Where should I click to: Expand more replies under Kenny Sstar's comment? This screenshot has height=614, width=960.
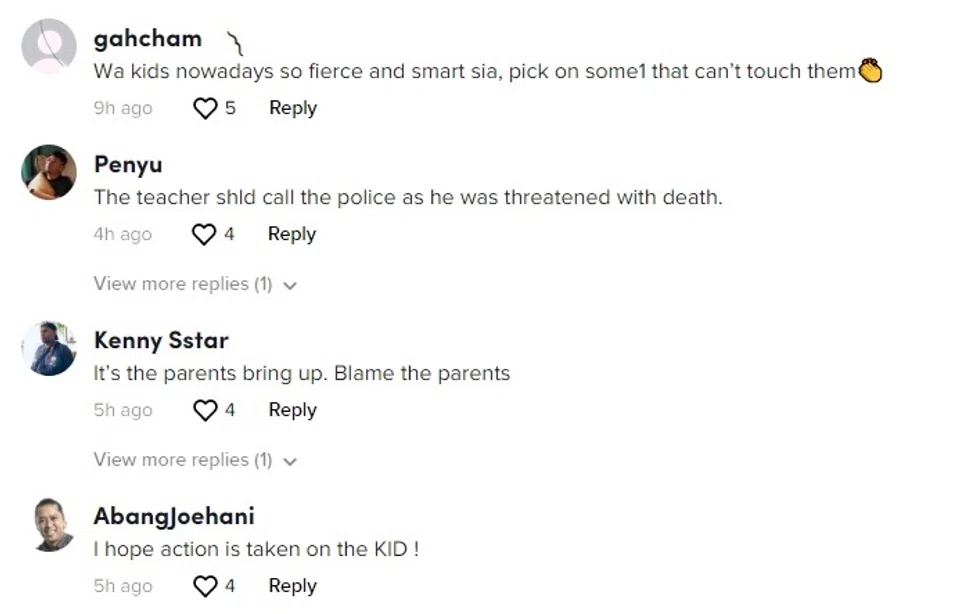pyautogui.click(x=183, y=460)
